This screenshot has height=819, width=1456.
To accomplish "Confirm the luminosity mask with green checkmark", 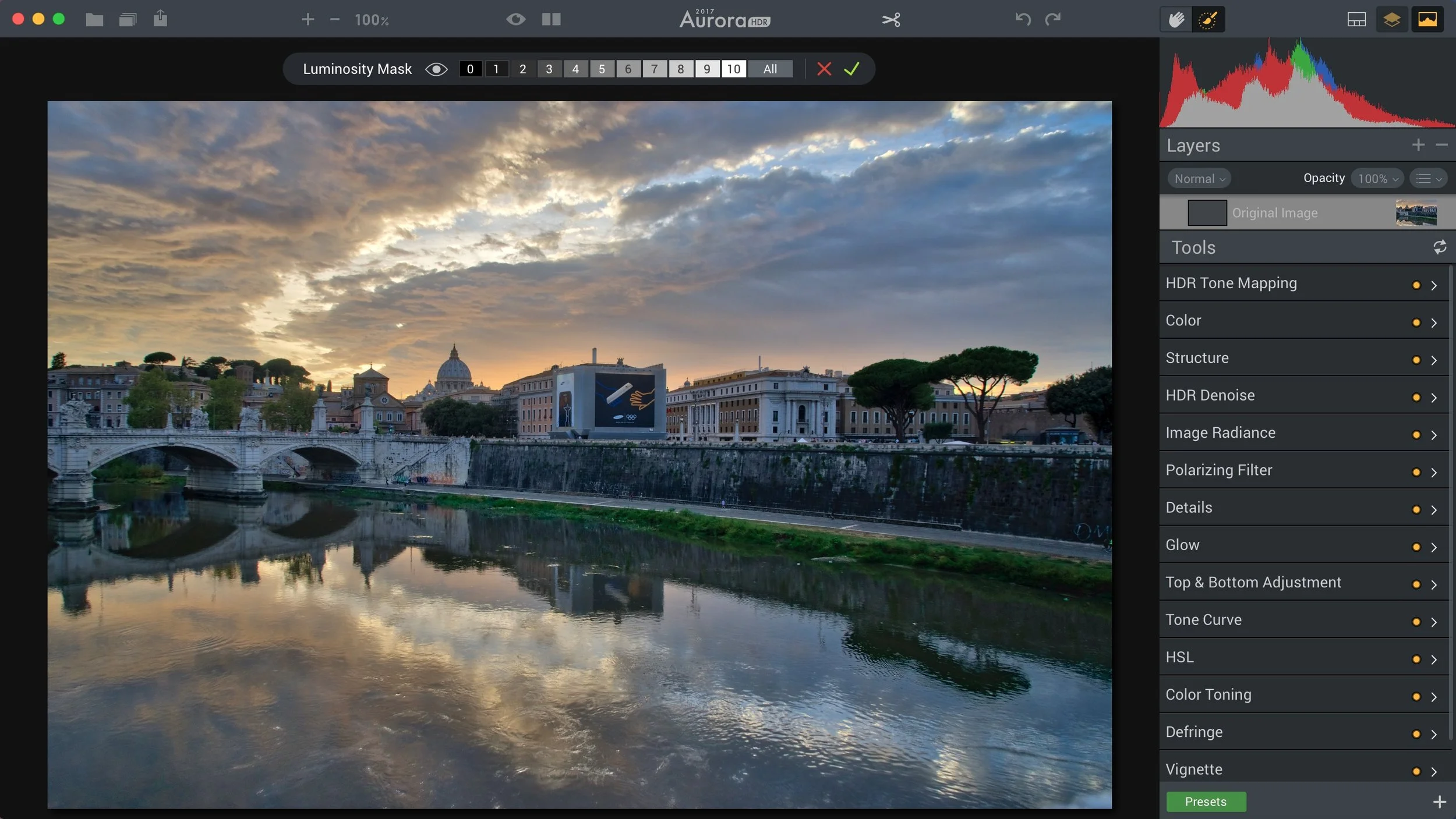I will click(851, 69).
